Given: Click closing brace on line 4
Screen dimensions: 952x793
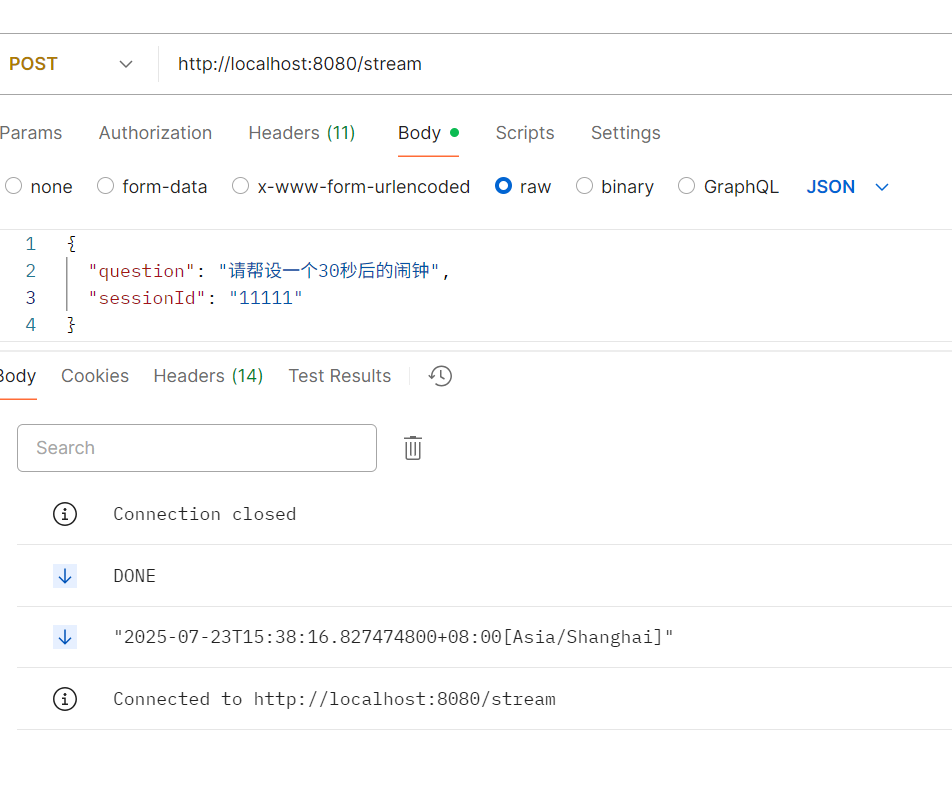Looking at the screenshot, I should coord(71,325).
